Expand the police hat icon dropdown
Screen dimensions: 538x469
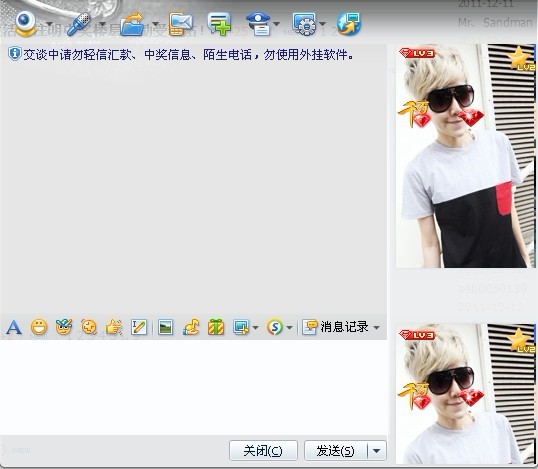277,24
